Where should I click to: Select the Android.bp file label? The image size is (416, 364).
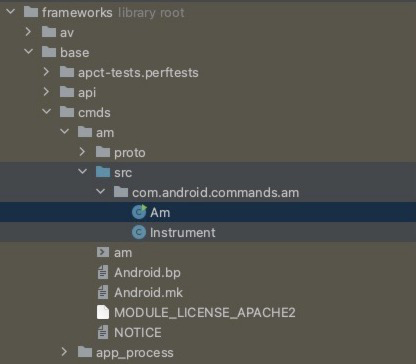click(x=147, y=273)
